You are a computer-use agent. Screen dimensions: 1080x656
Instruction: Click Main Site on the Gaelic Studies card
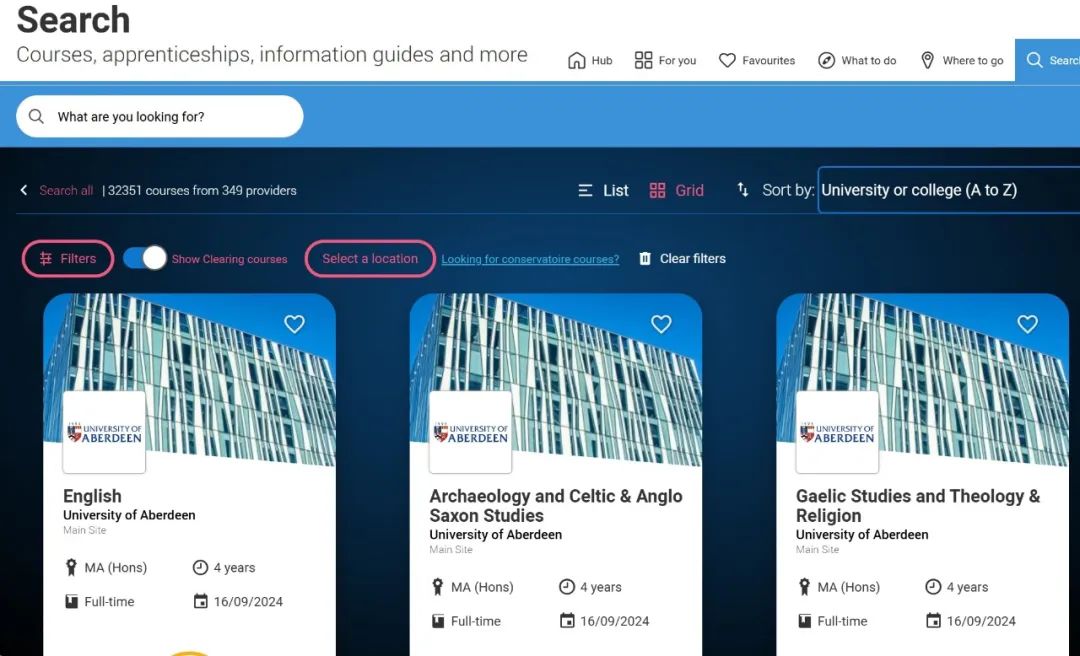(x=818, y=549)
